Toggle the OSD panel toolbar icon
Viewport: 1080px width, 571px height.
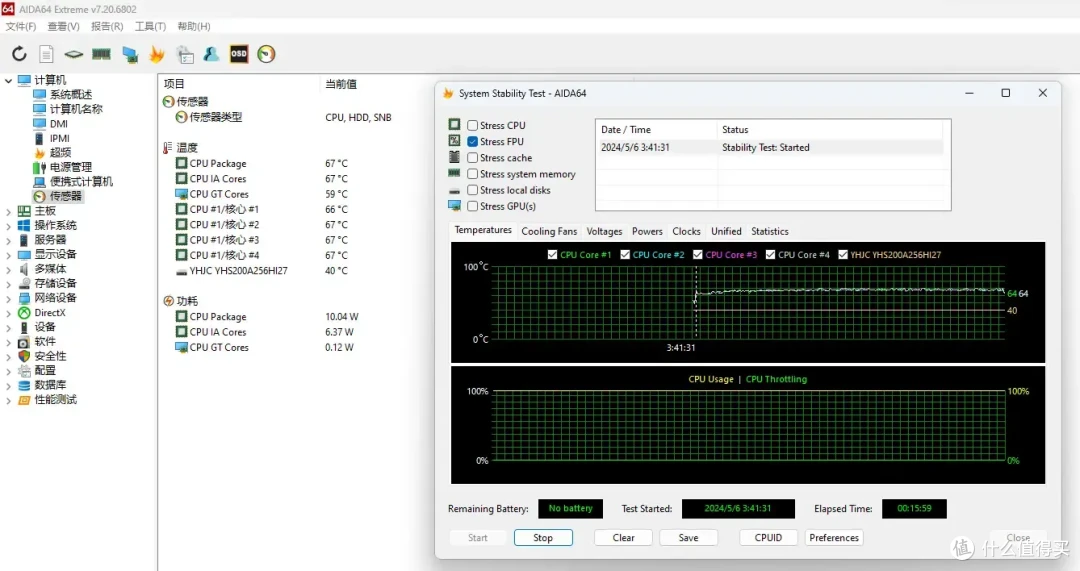[x=239, y=54]
